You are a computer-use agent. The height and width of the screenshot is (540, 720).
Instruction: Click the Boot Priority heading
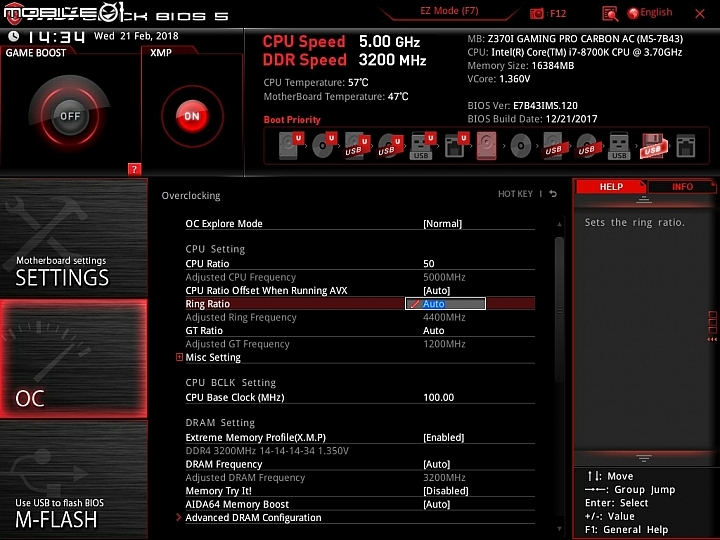coord(292,119)
